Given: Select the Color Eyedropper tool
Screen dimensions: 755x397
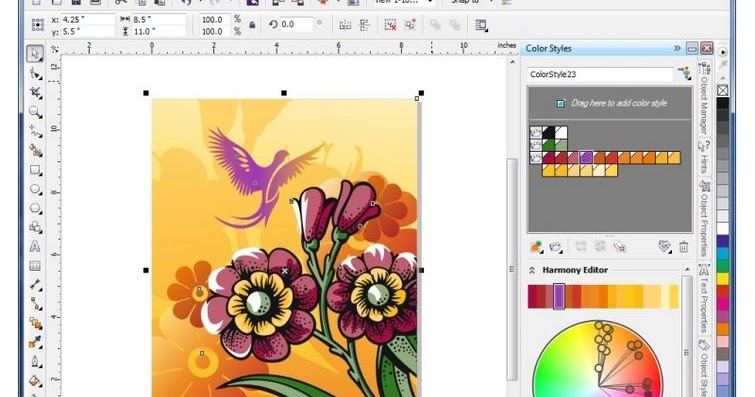Looking at the screenshot, I should coord(35,342).
